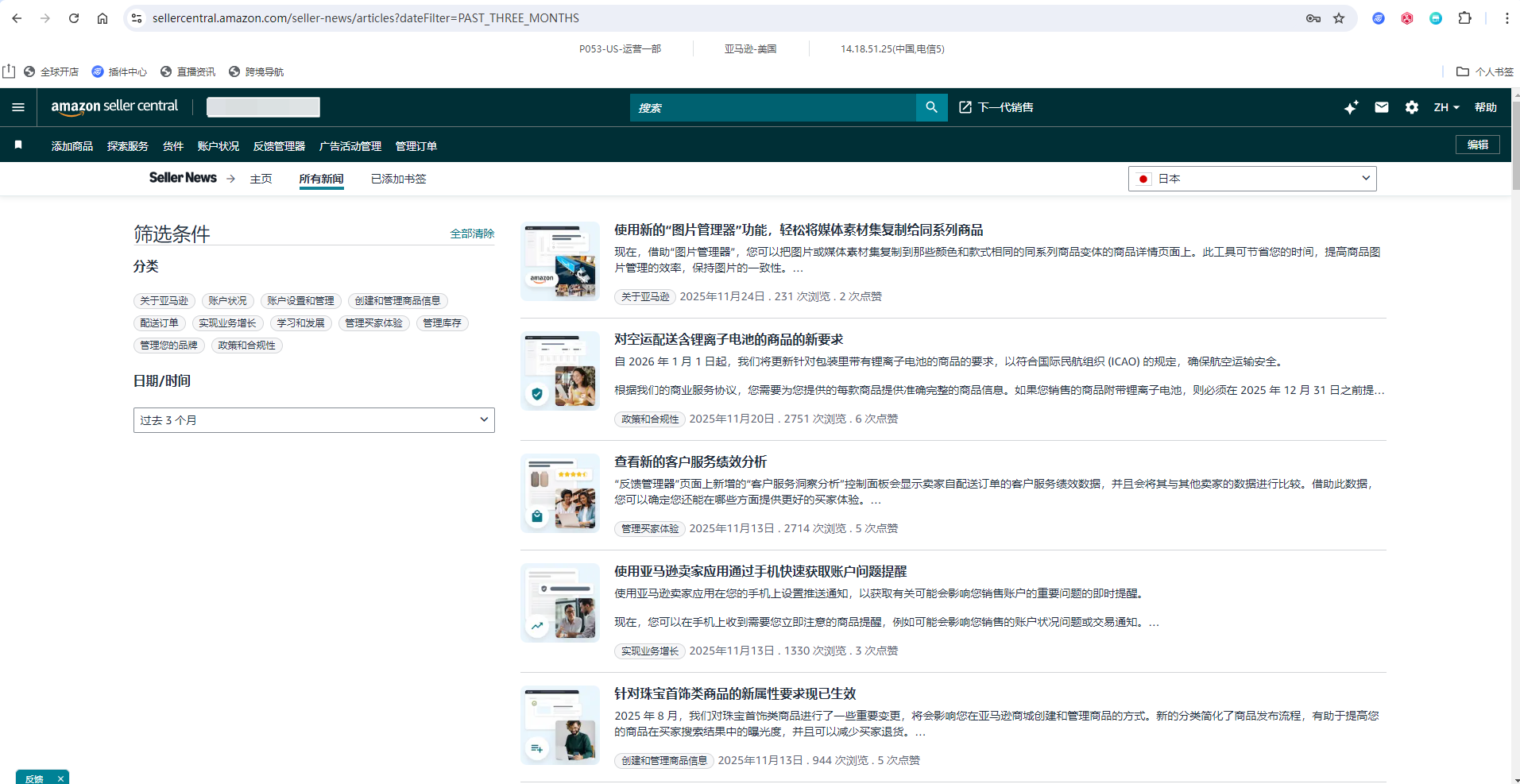This screenshot has width=1520, height=784.
Task: Open article about 图片管理器 feature
Action: [798, 230]
